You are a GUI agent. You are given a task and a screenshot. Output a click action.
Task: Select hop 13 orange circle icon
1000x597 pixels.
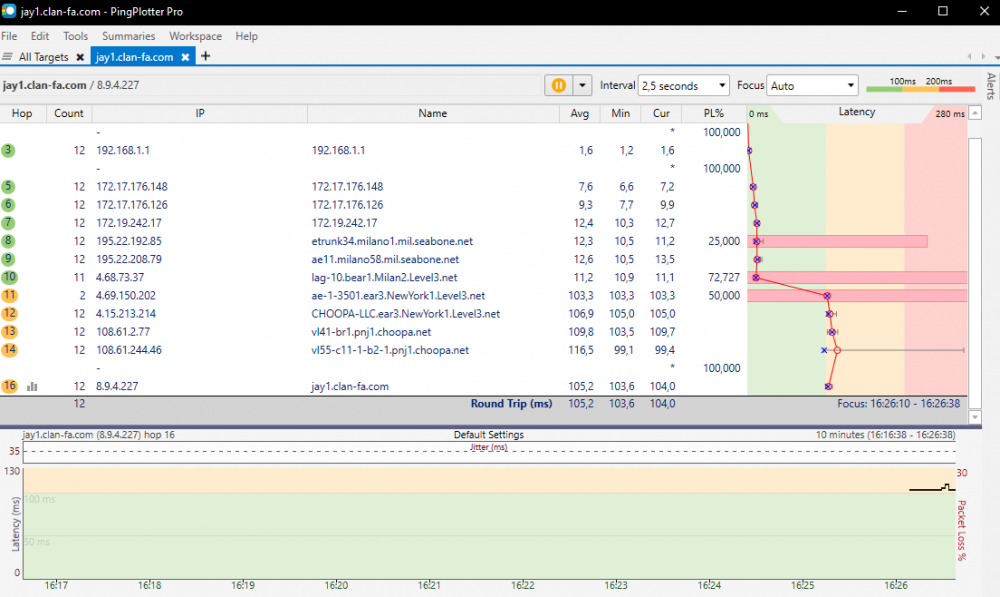point(9,332)
